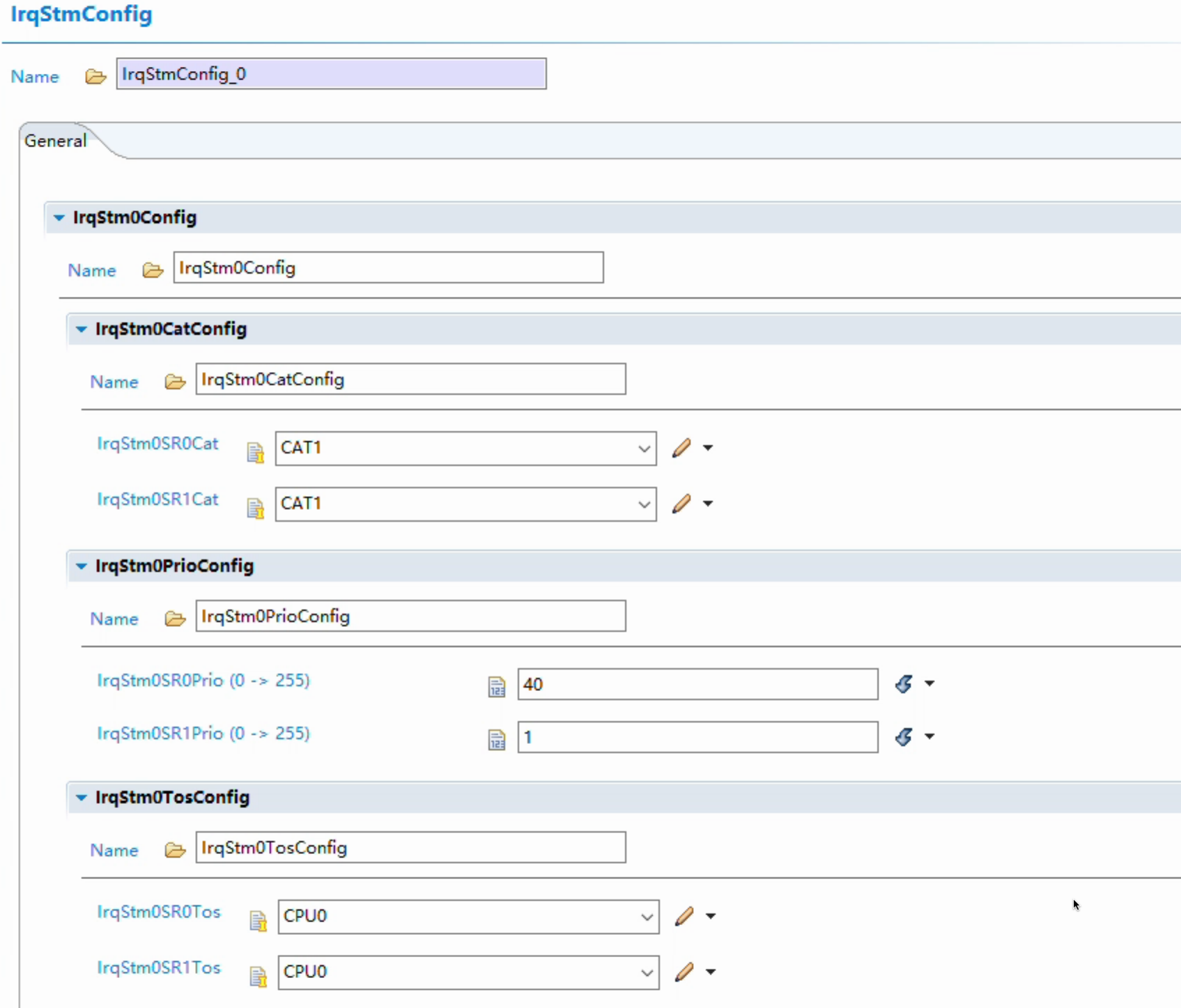Click Name label of IrqStm0TosConfig field
This screenshot has width=1181, height=1008.
pos(114,850)
